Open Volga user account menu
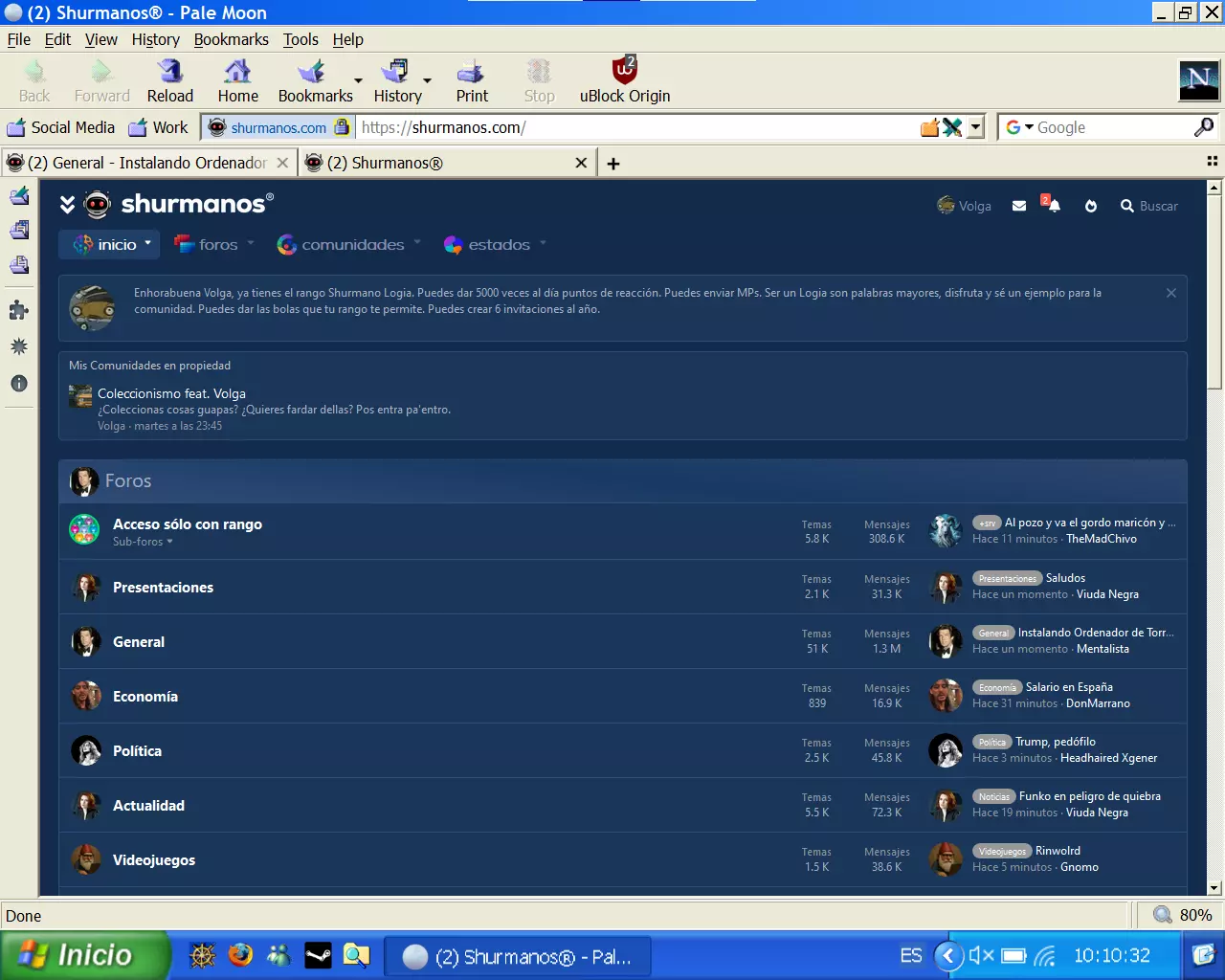The image size is (1225, 980). 964,206
